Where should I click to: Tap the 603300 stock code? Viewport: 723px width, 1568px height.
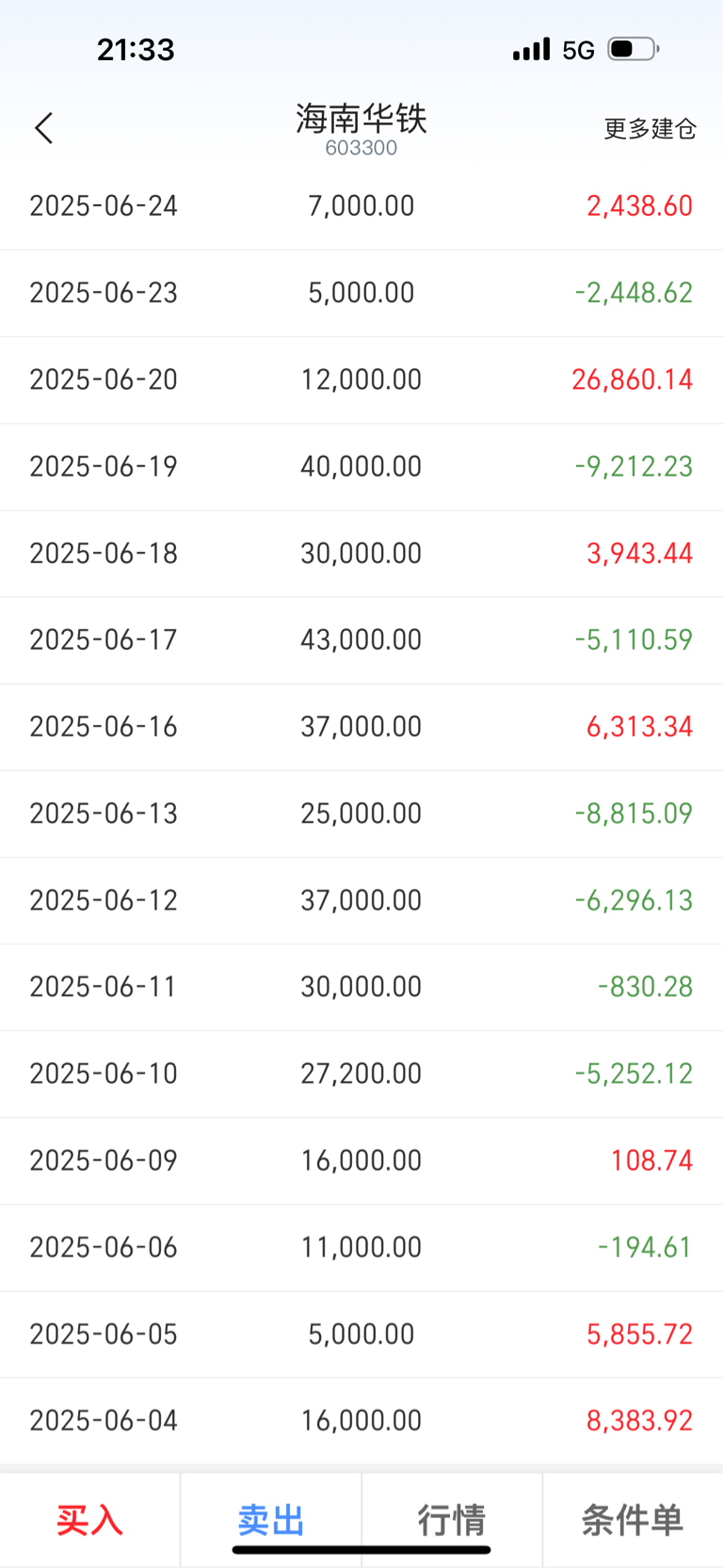coord(361,148)
